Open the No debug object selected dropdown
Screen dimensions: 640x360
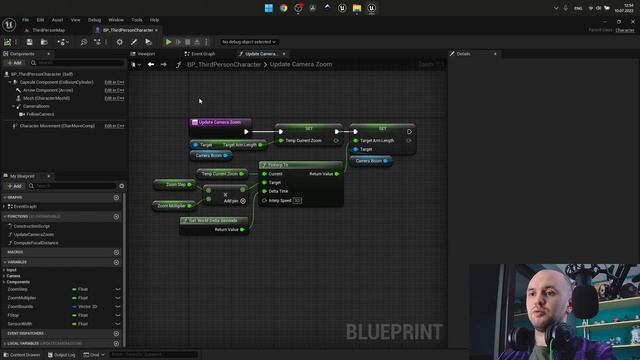[x=249, y=42]
